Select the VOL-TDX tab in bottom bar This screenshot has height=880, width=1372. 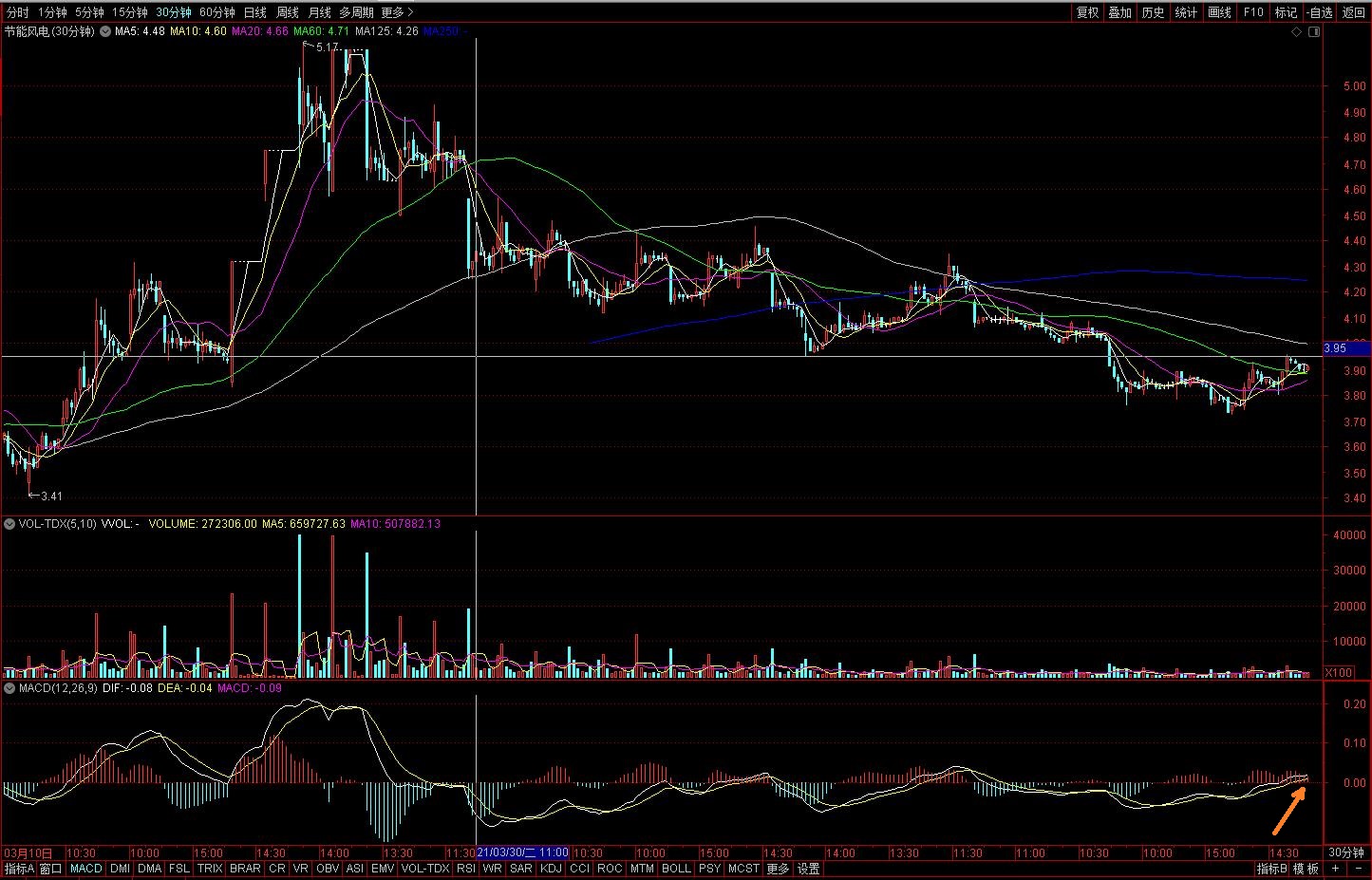[x=425, y=869]
